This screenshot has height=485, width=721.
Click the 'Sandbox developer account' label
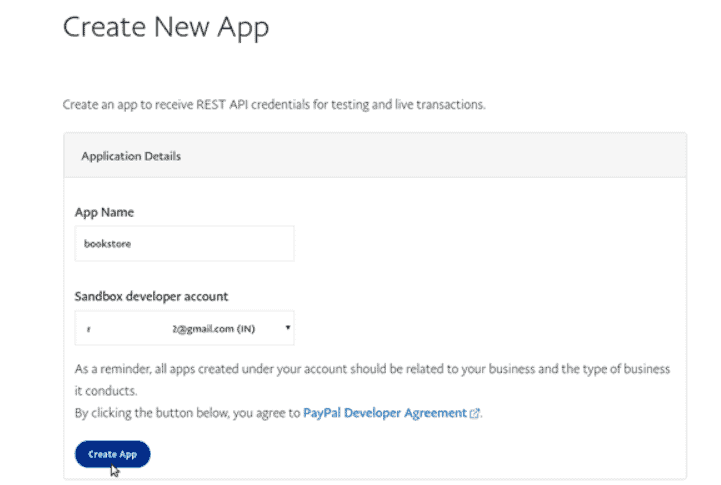pos(151,297)
